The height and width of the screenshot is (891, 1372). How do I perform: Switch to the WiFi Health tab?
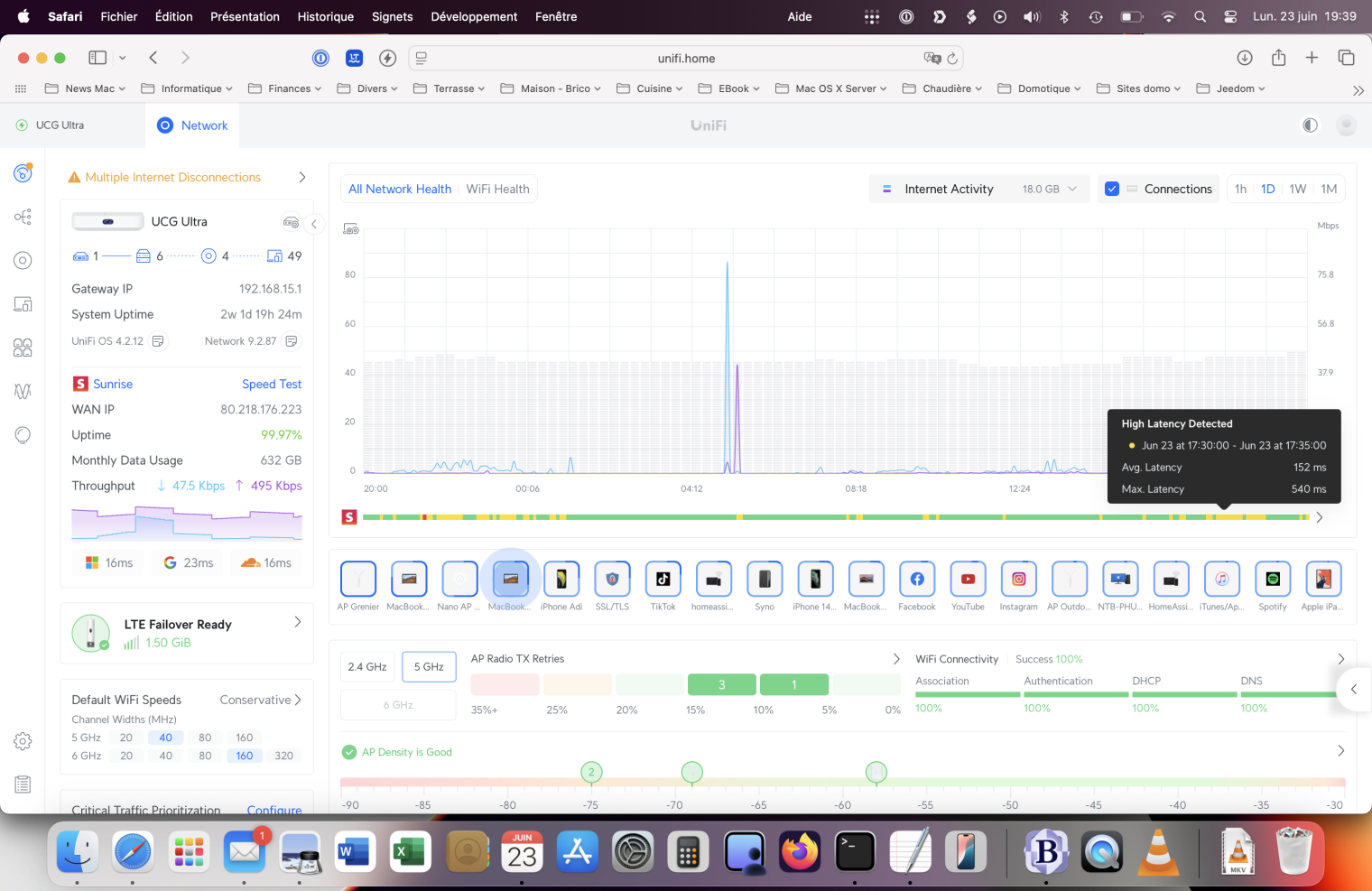[x=497, y=189]
